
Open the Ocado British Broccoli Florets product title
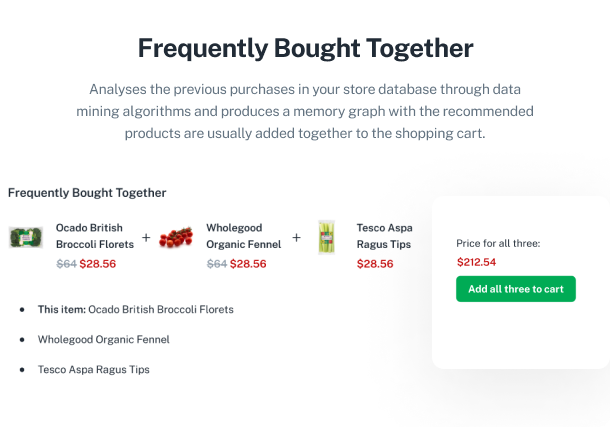point(94,236)
